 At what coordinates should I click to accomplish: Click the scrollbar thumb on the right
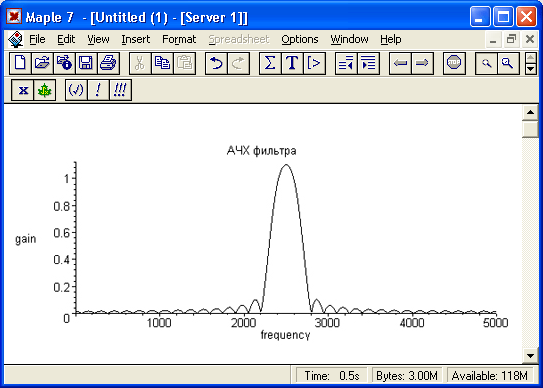pyautogui.click(x=530, y=129)
